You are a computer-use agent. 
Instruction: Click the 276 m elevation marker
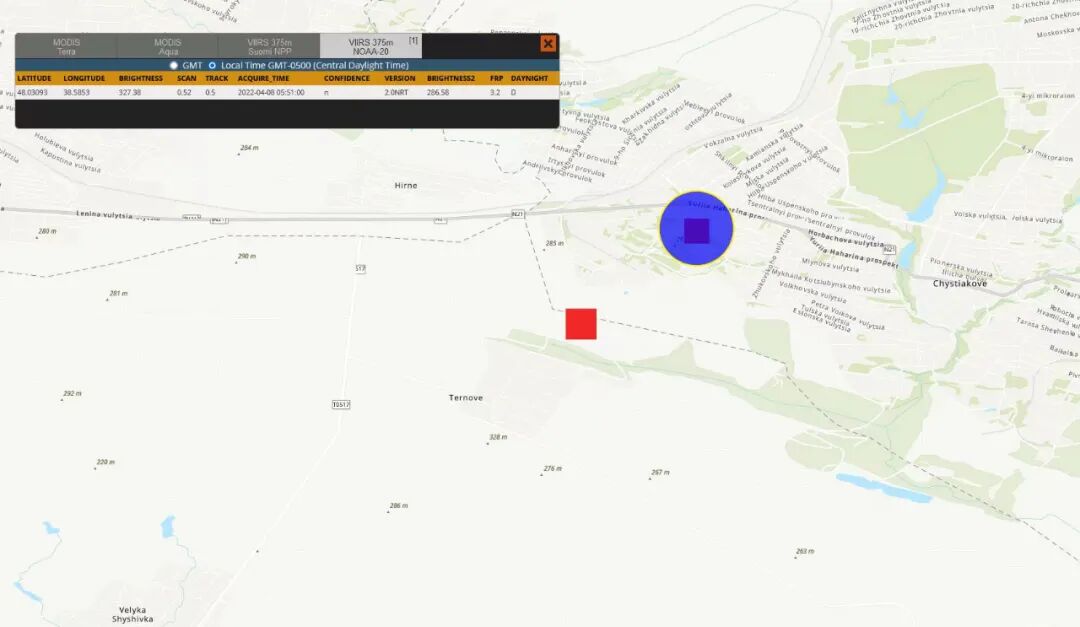click(552, 469)
